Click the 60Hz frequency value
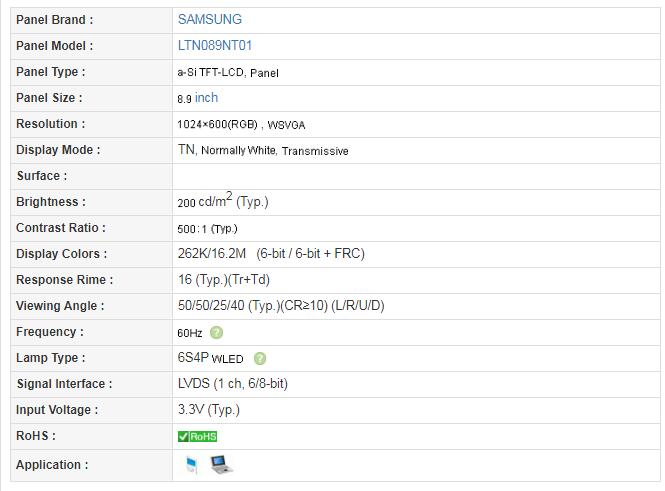Image resolution: width=665 pixels, height=491 pixels. point(190,333)
